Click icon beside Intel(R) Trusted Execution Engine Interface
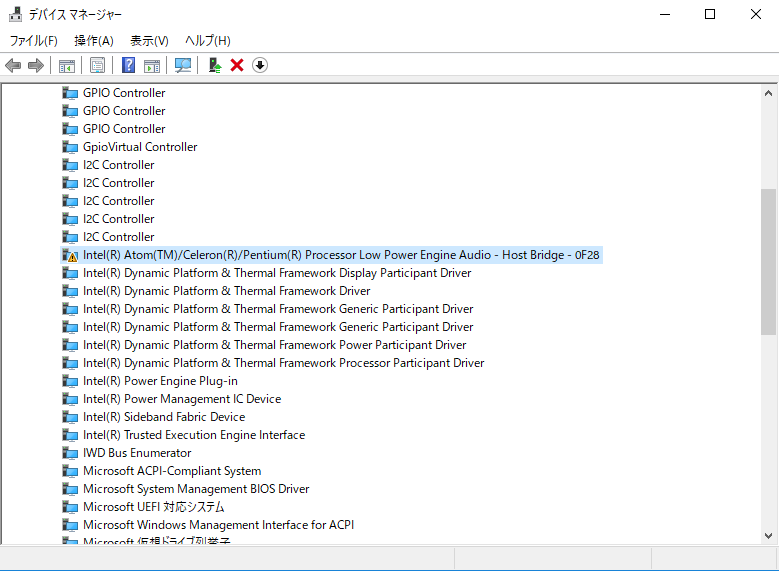Viewport: 779px width, 571px height. coord(70,435)
